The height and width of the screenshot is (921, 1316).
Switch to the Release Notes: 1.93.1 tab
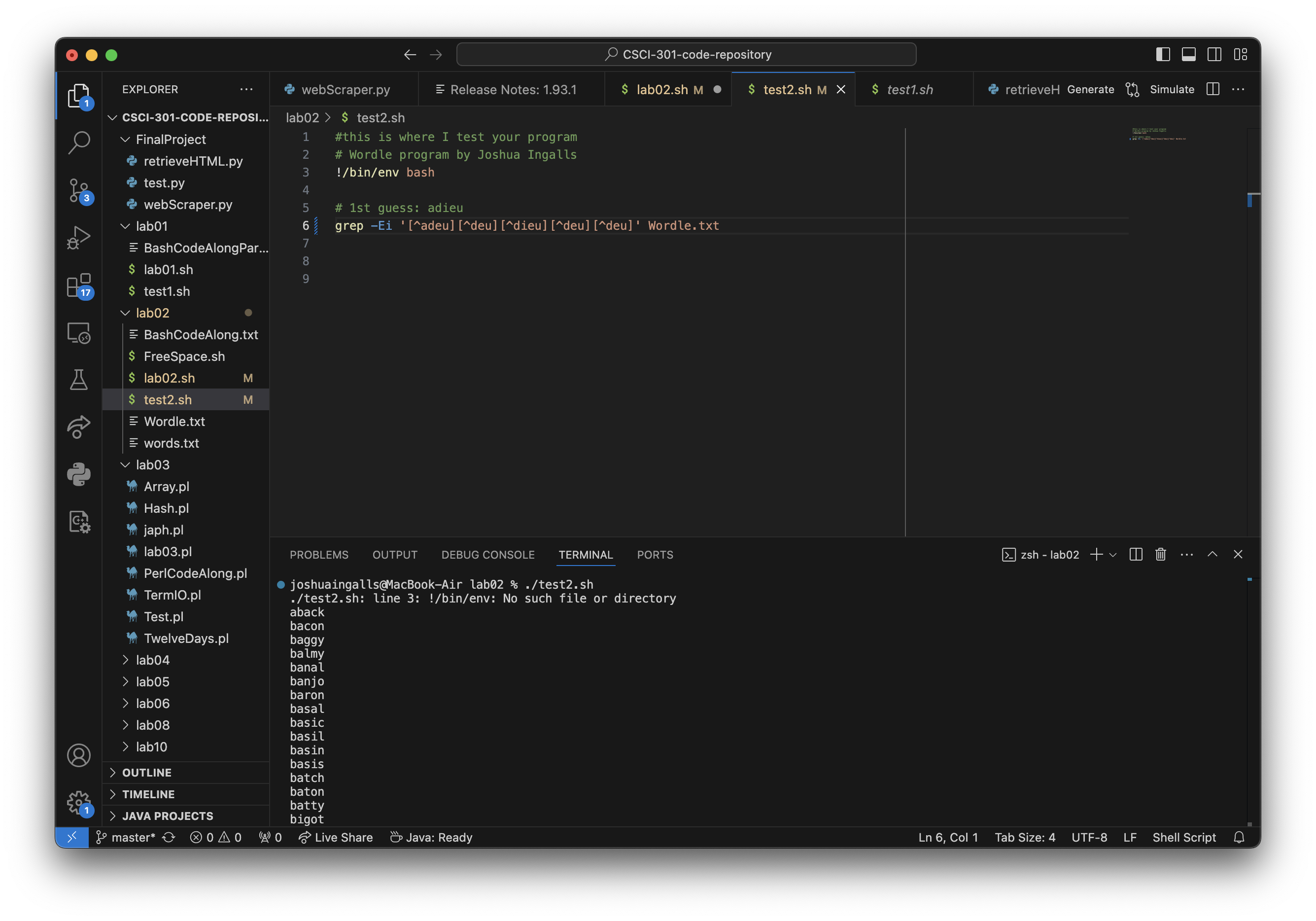(x=512, y=89)
